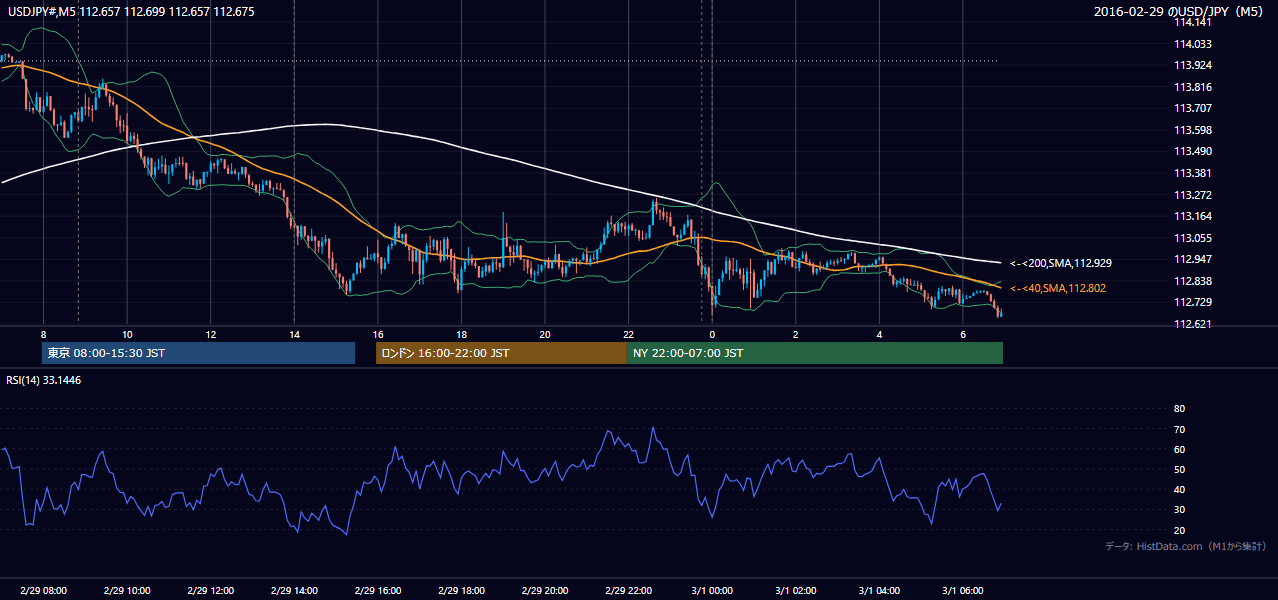Click the 2016-02-29 USD/JPY (M5) chart title
The image size is (1278, 600).
tap(1180, 12)
